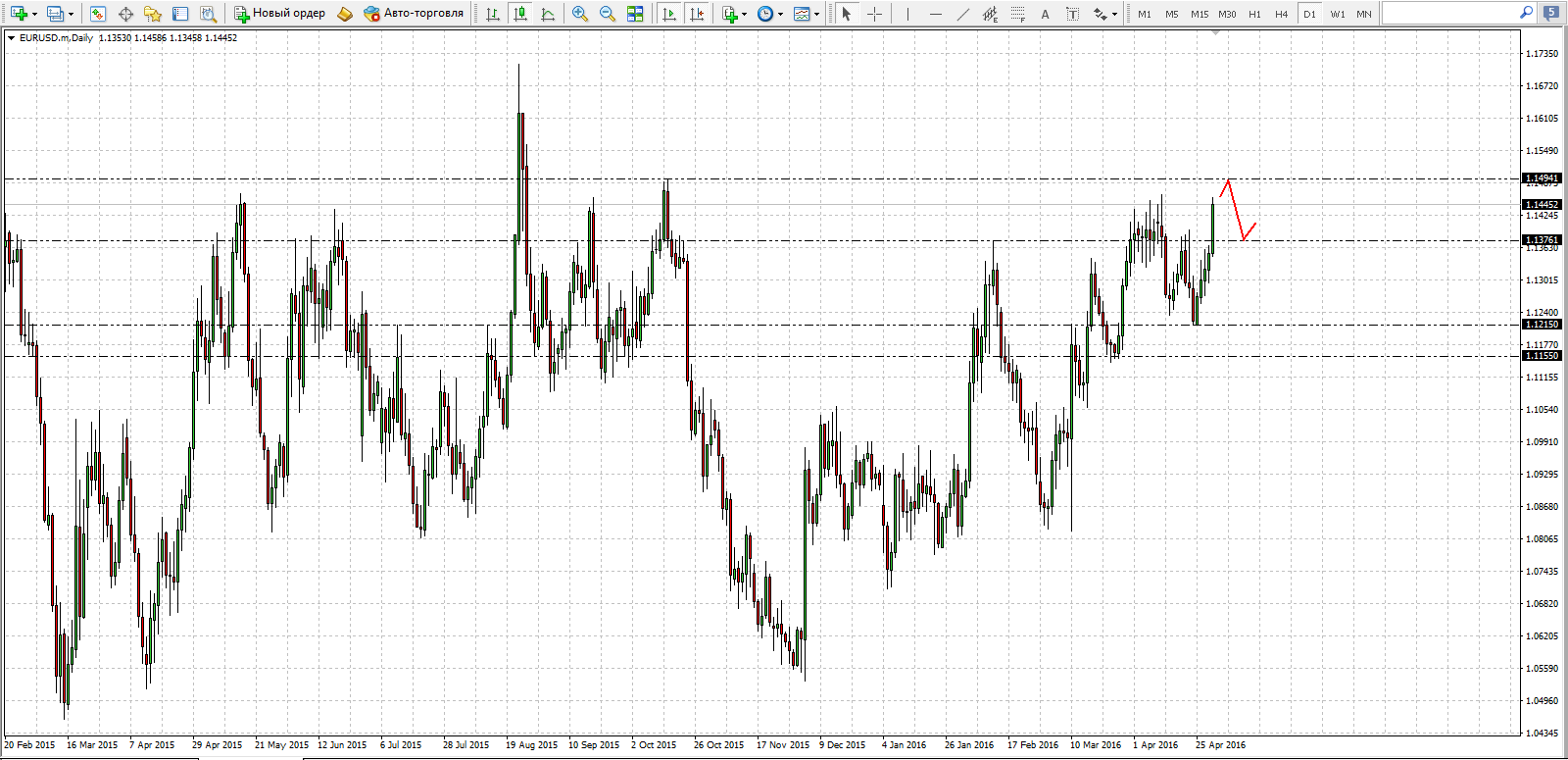Select the Text tool
Viewport: 1568px width, 760px height.
1045,14
